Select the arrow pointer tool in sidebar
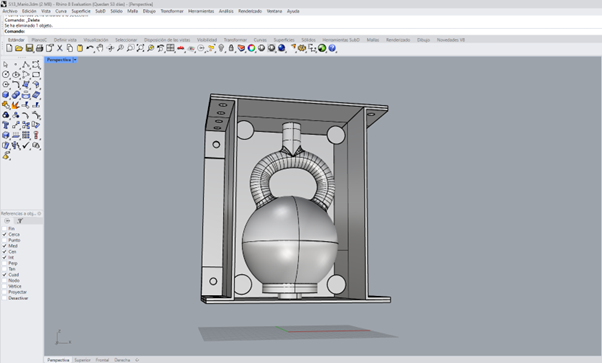The width and height of the screenshot is (602, 363). (x=5, y=64)
